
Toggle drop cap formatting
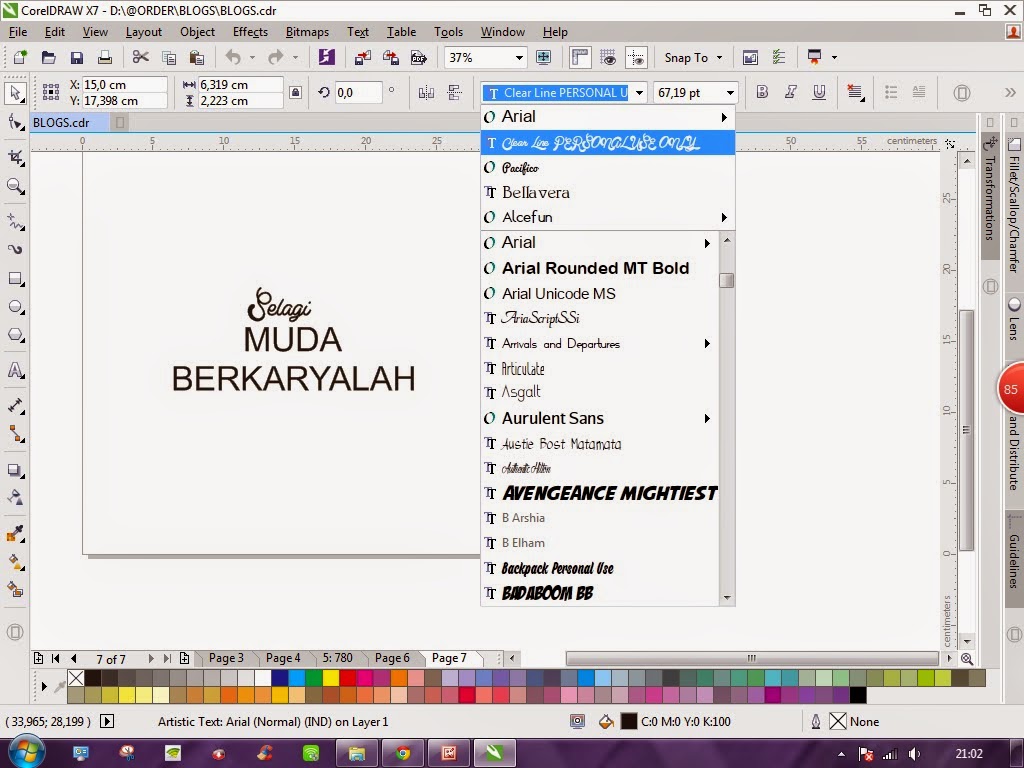(919, 93)
